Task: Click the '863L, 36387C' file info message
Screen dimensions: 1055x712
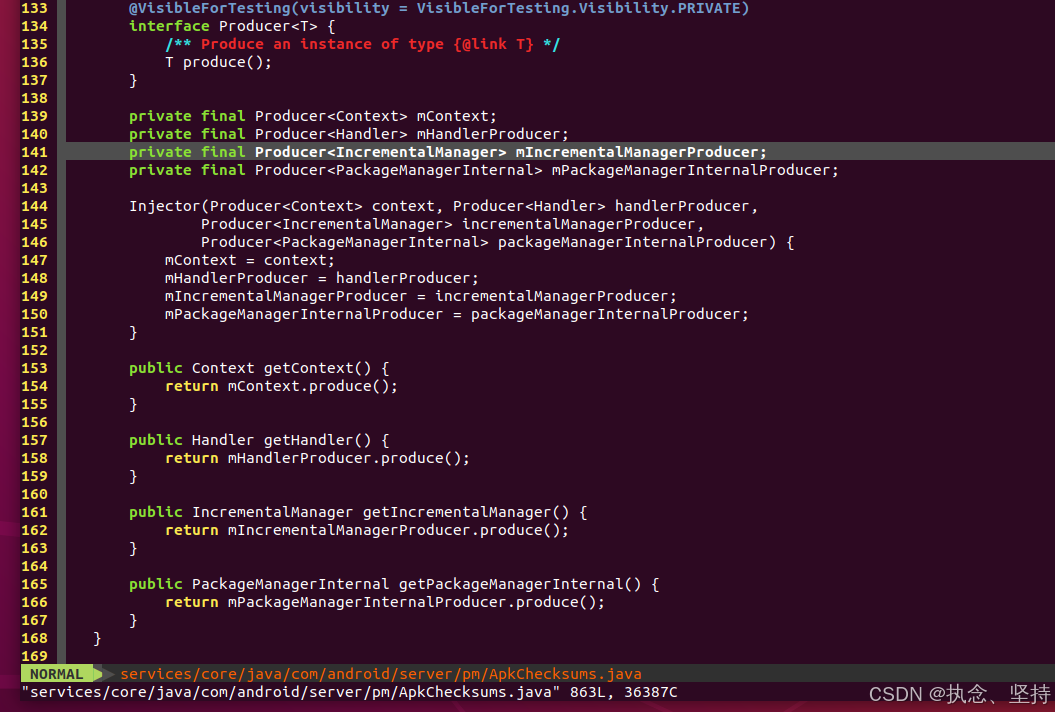Action: pos(624,692)
